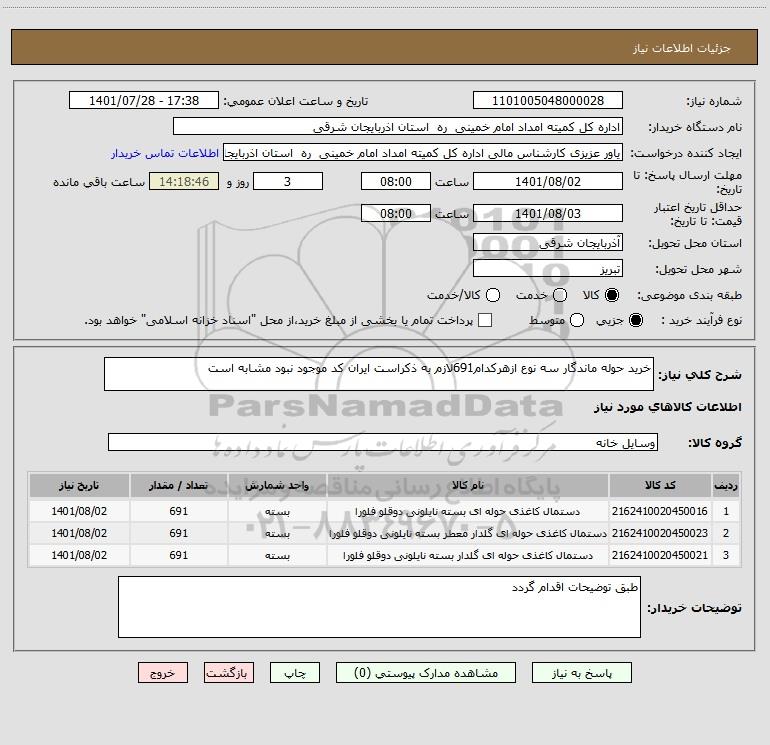The image size is (770, 745).
Task: Open مشاهده مدارک پیوستی (0) button
Action: [x=426, y=672]
